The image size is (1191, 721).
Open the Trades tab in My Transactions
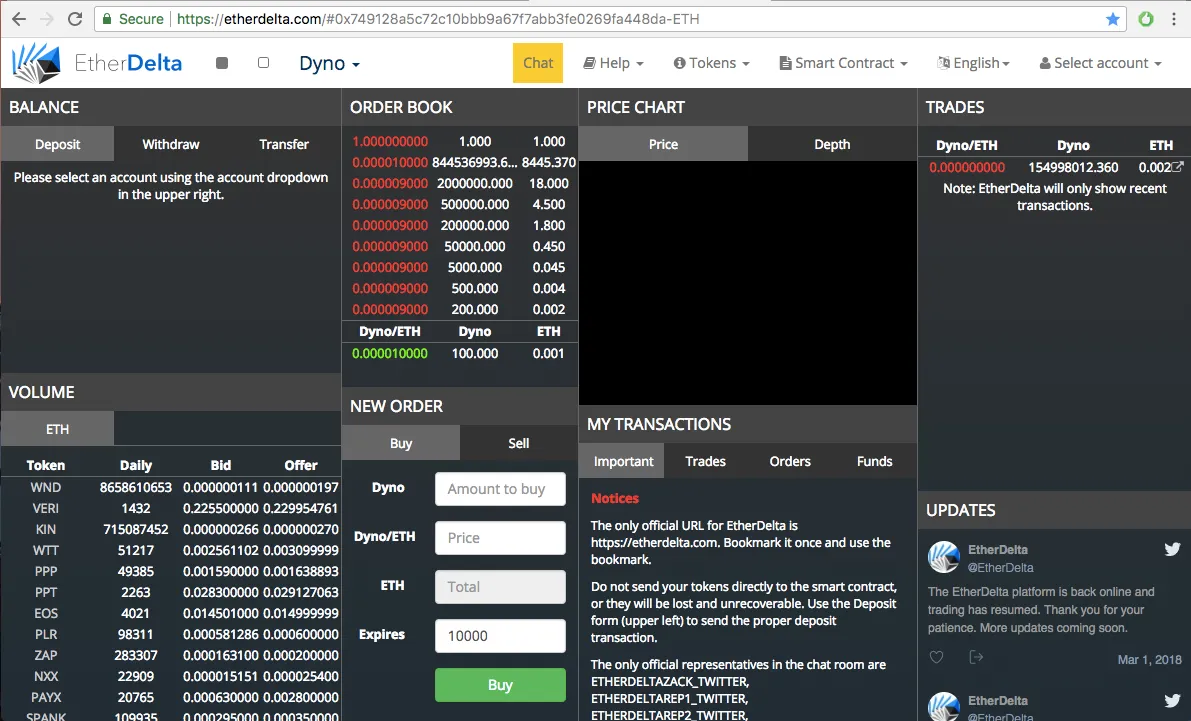(x=706, y=461)
